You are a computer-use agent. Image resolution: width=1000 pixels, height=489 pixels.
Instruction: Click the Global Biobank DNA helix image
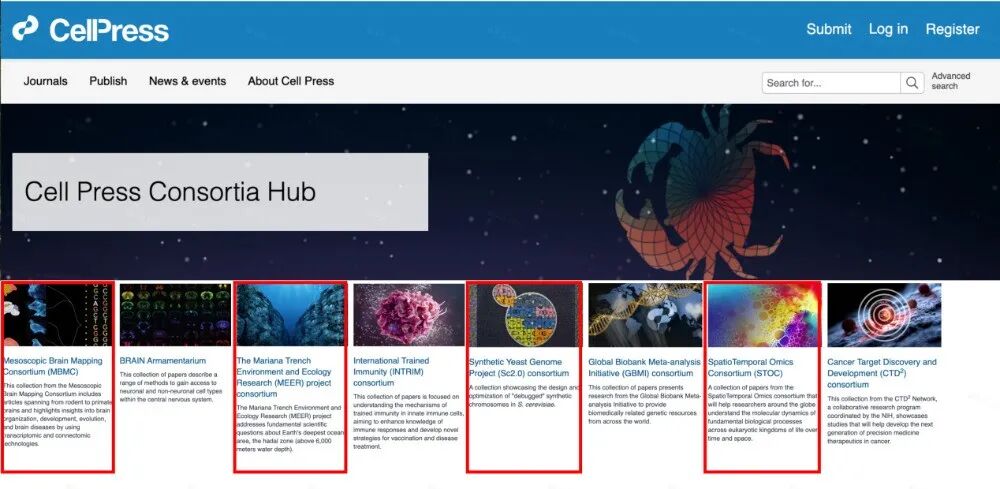(x=645, y=315)
